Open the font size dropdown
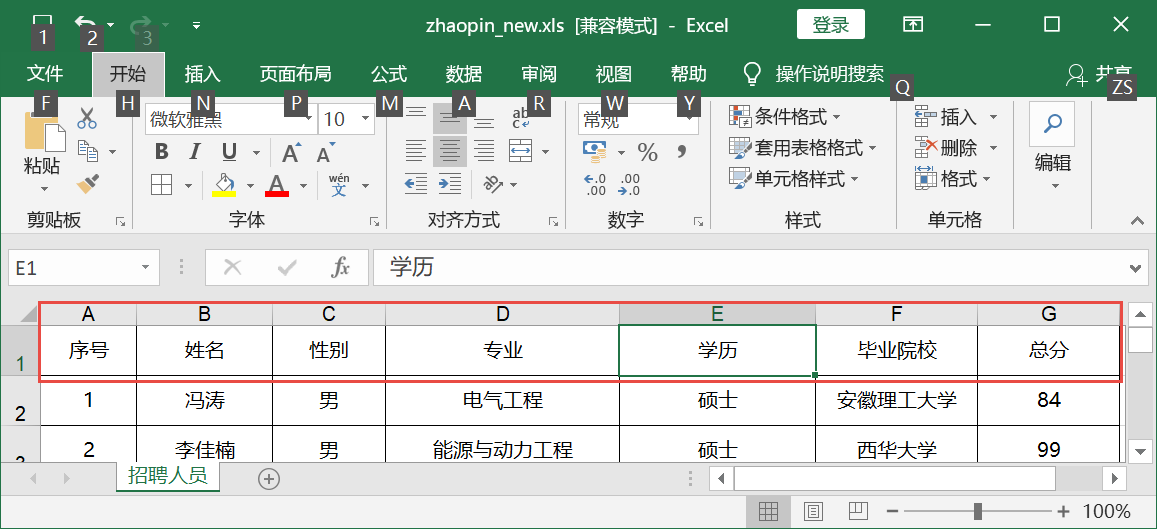The width and height of the screenshot is (1157, 529). coord(365,120)
